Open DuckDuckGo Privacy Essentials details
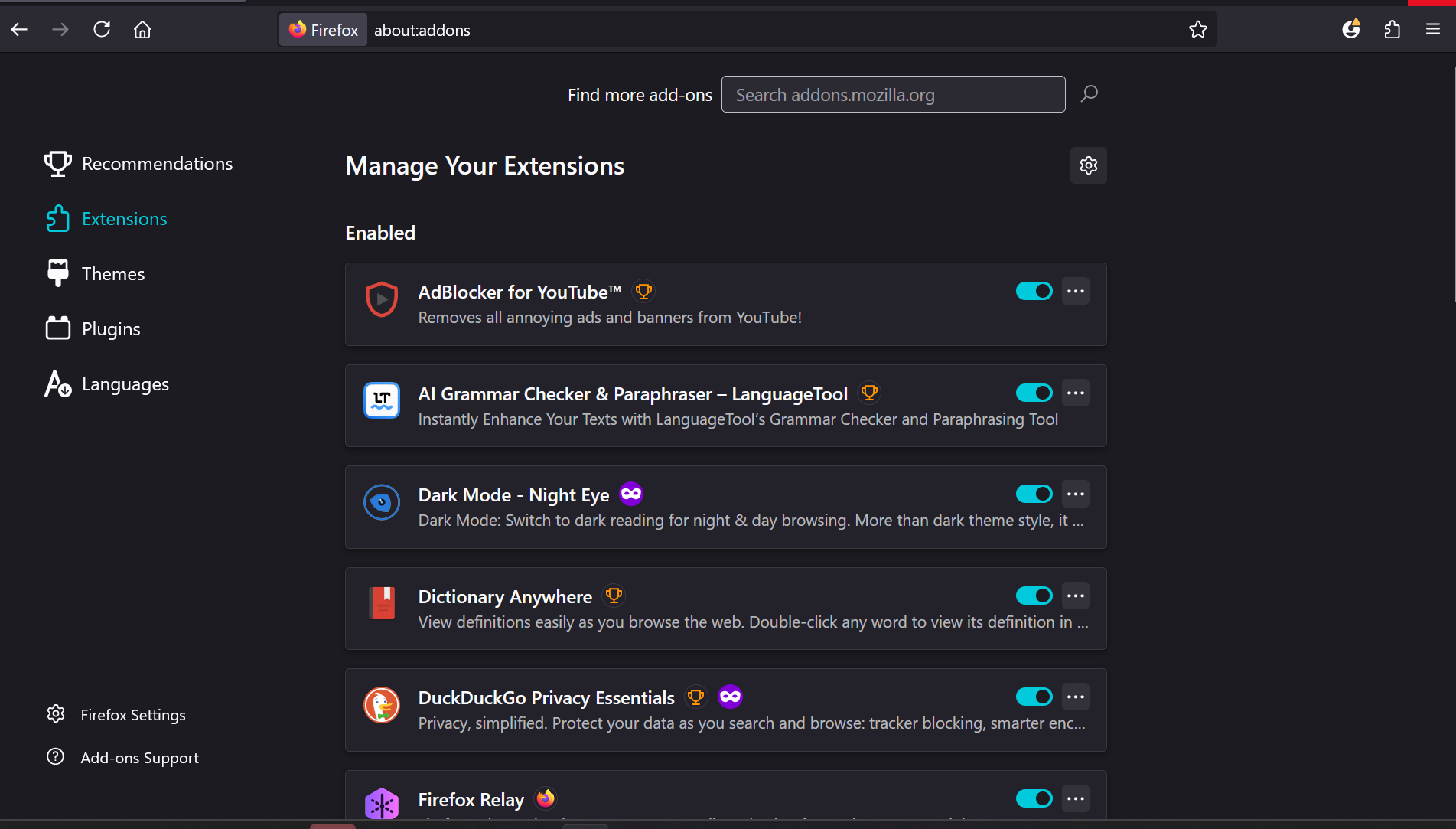The height and width of the screenshot is (829, 1456). (546, 698)
